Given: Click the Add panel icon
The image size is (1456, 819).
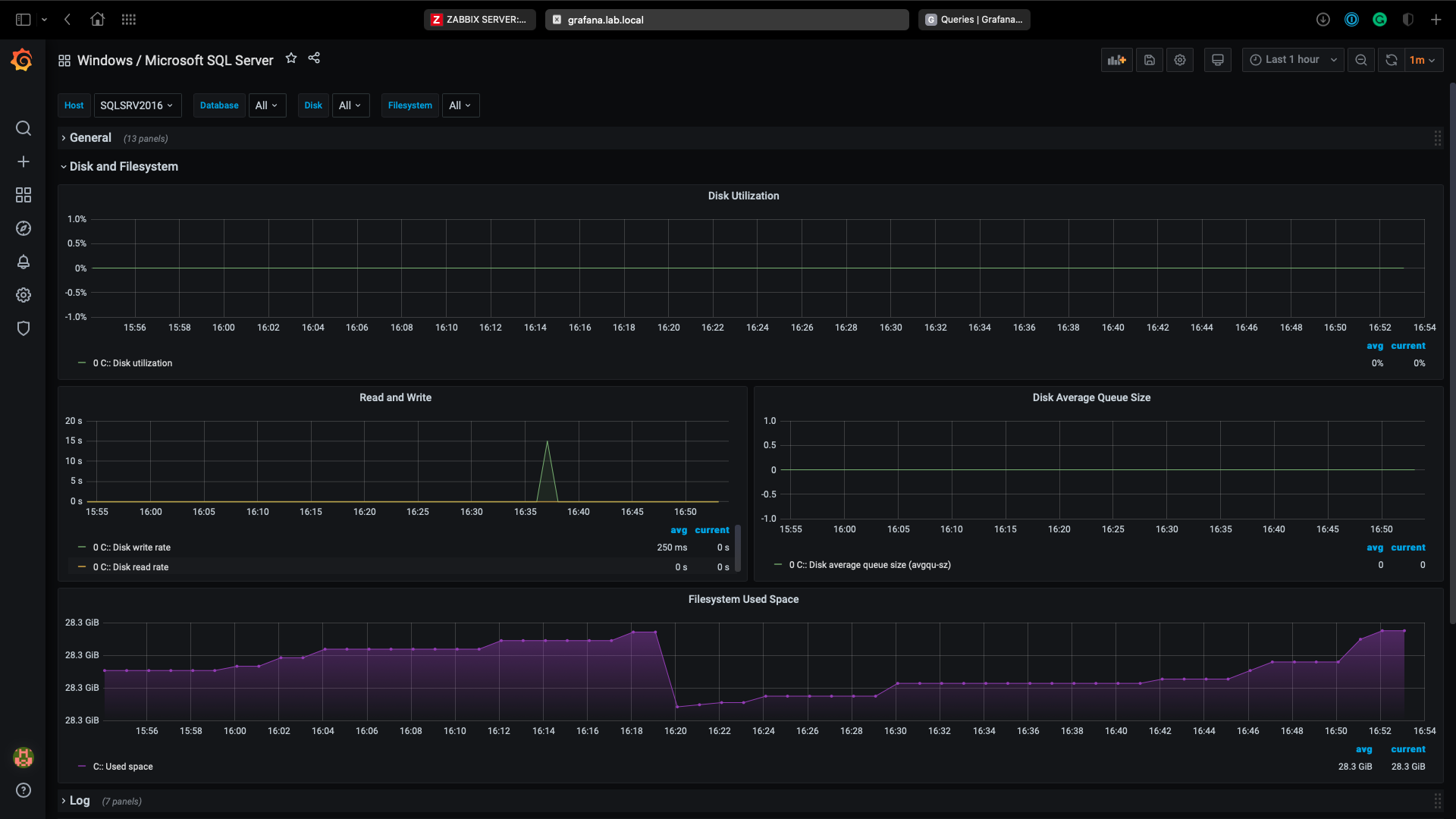Looking at the screenshot, I should pyautogui.click(x=1116, y=60).
